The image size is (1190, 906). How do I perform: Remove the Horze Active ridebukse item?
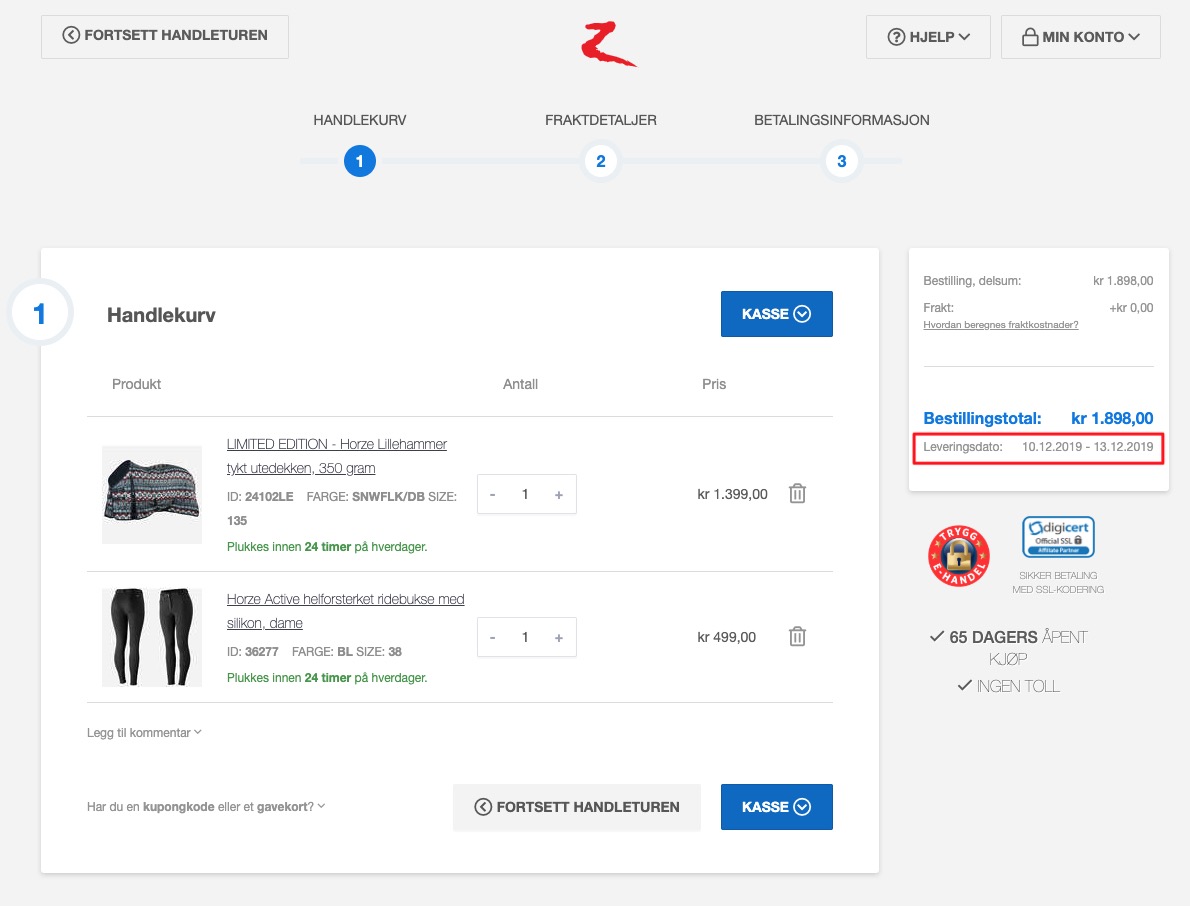pos(797,637)
